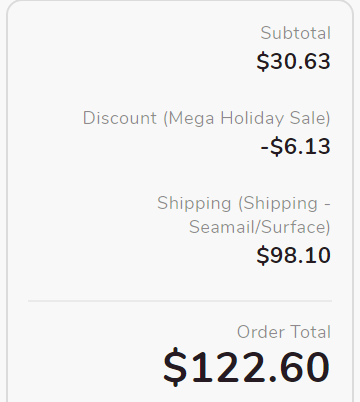Click the dollar sign of the order total
The height and width of the screenshot is (402, 360).
(175, 367)
